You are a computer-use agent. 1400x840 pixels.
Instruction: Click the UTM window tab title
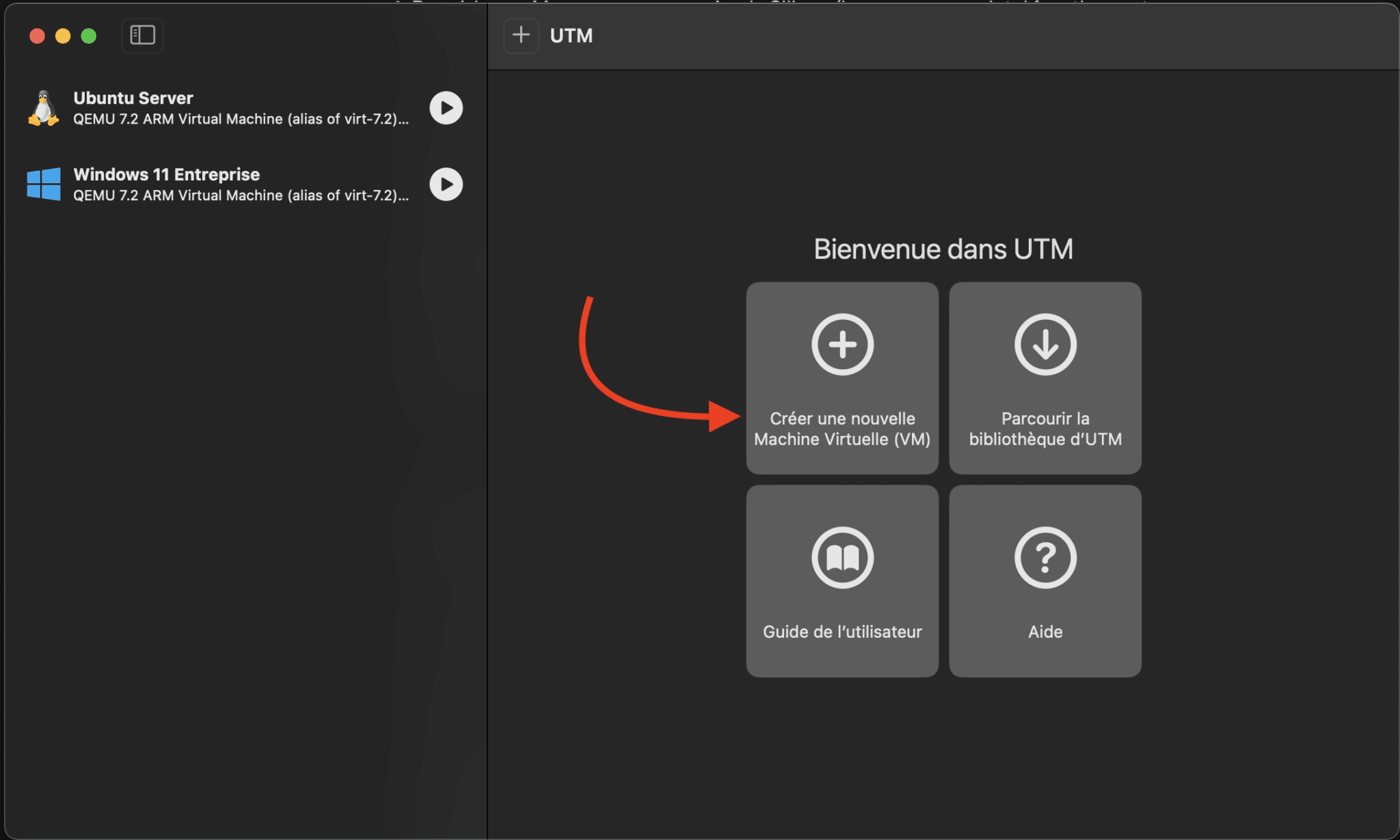tap(571, 36)
